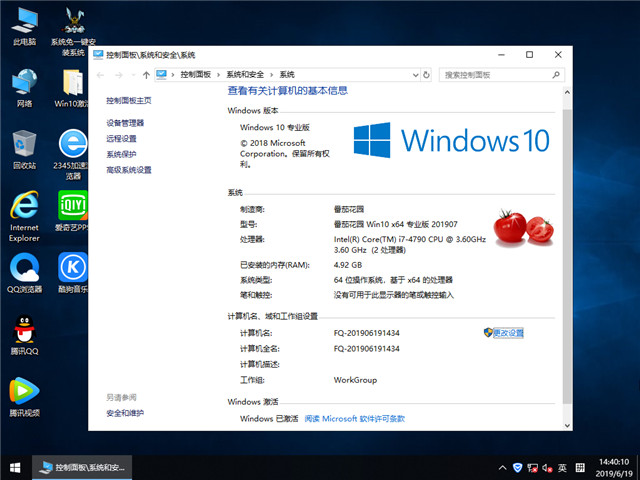Select the Intel Core i7-4790 processor text

coord(410,244)
